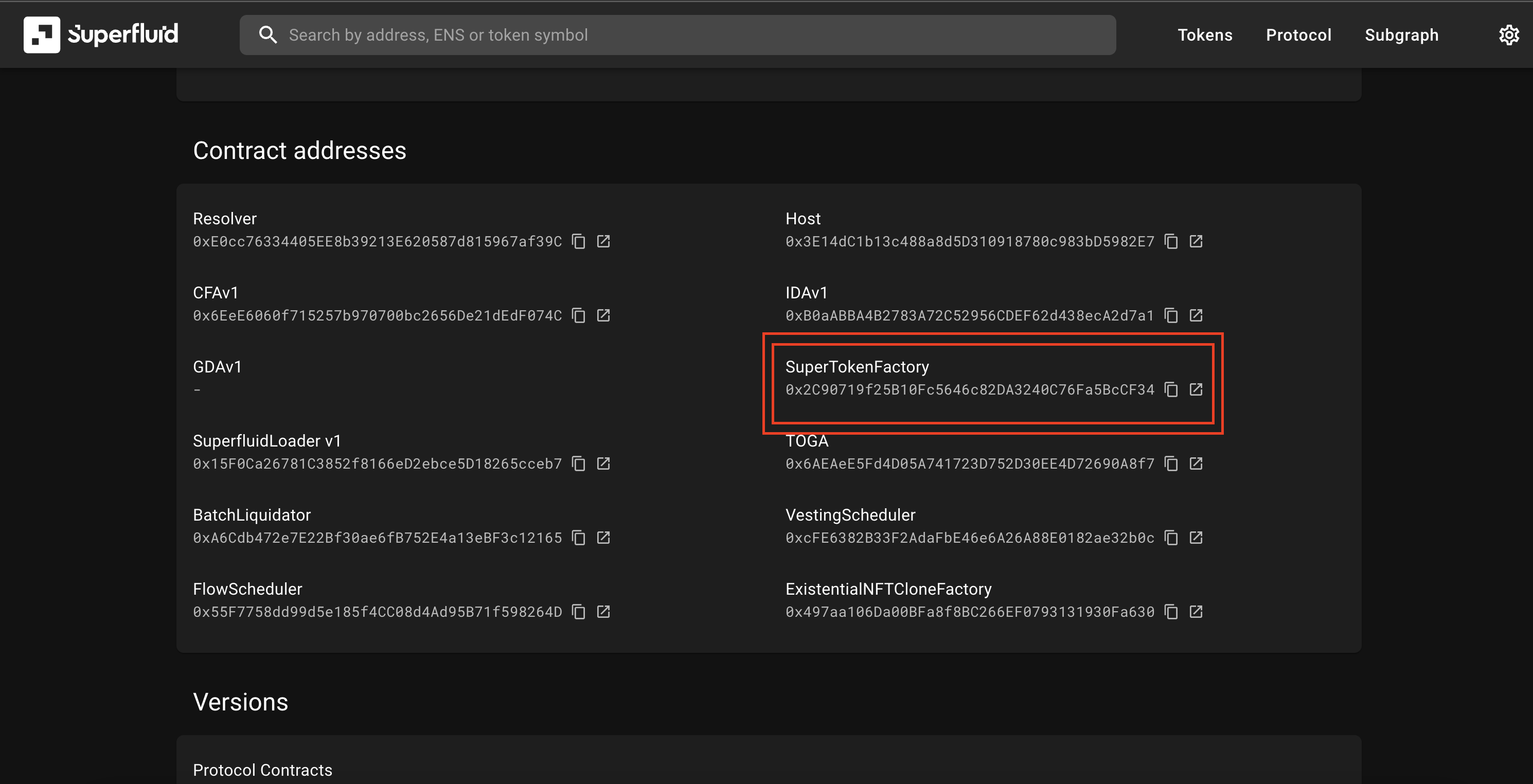
Task: Copy the CFAv1 contract address
Action: coord(578,315)
